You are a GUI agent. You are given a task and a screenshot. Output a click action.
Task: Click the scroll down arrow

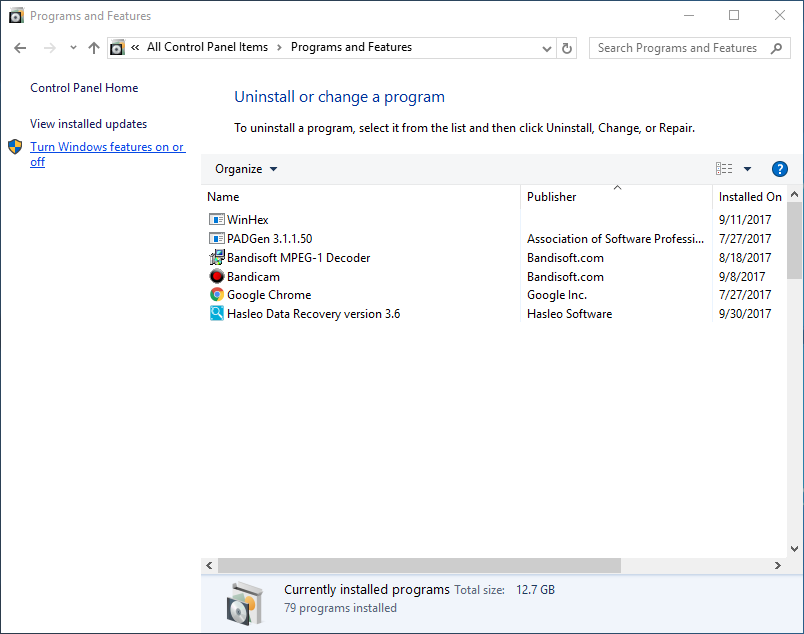[794, 549]
